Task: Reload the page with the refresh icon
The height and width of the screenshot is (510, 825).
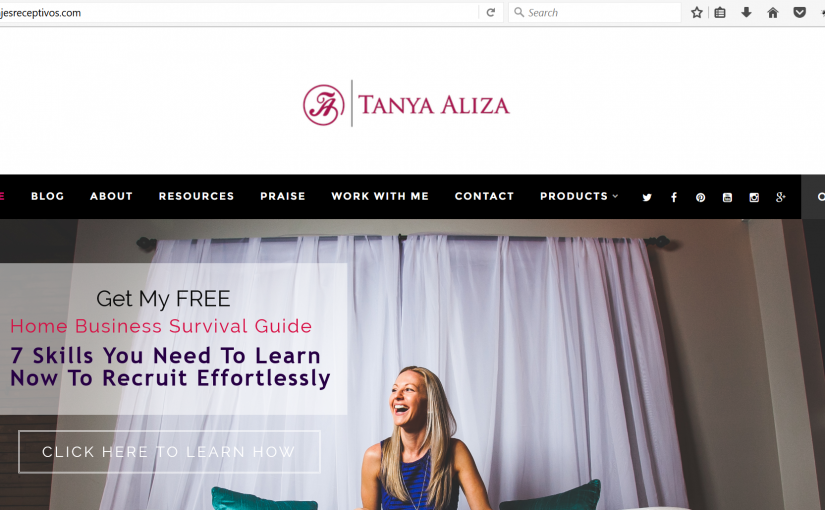Action: point(490,13)
